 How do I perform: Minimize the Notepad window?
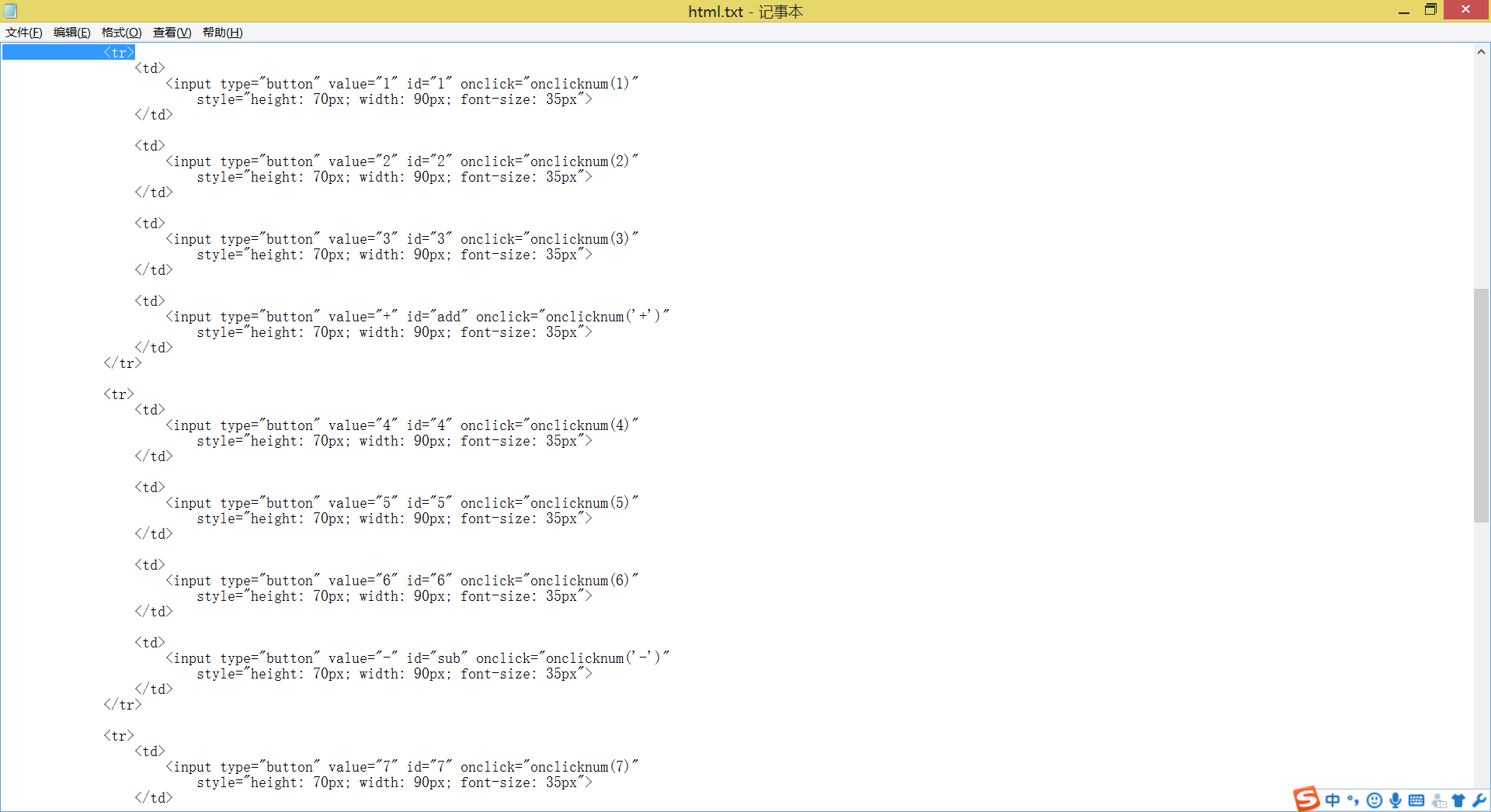[1404, 11]
